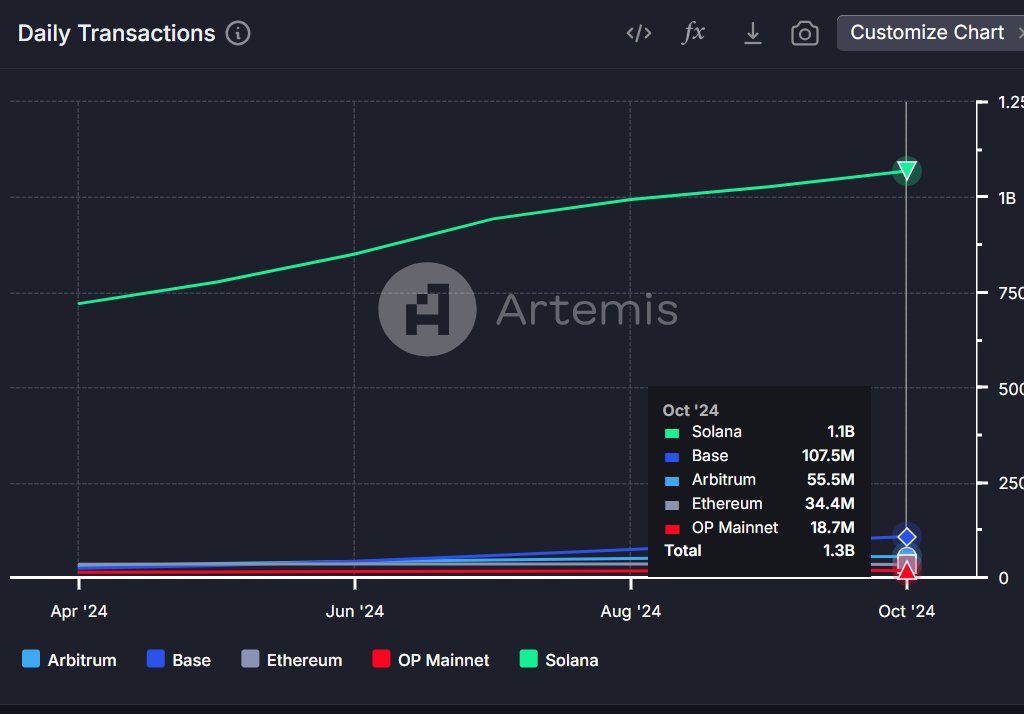Click the Artemis watermark logo
Viewport: 1024px width, 714px height.
coord(427,309)
